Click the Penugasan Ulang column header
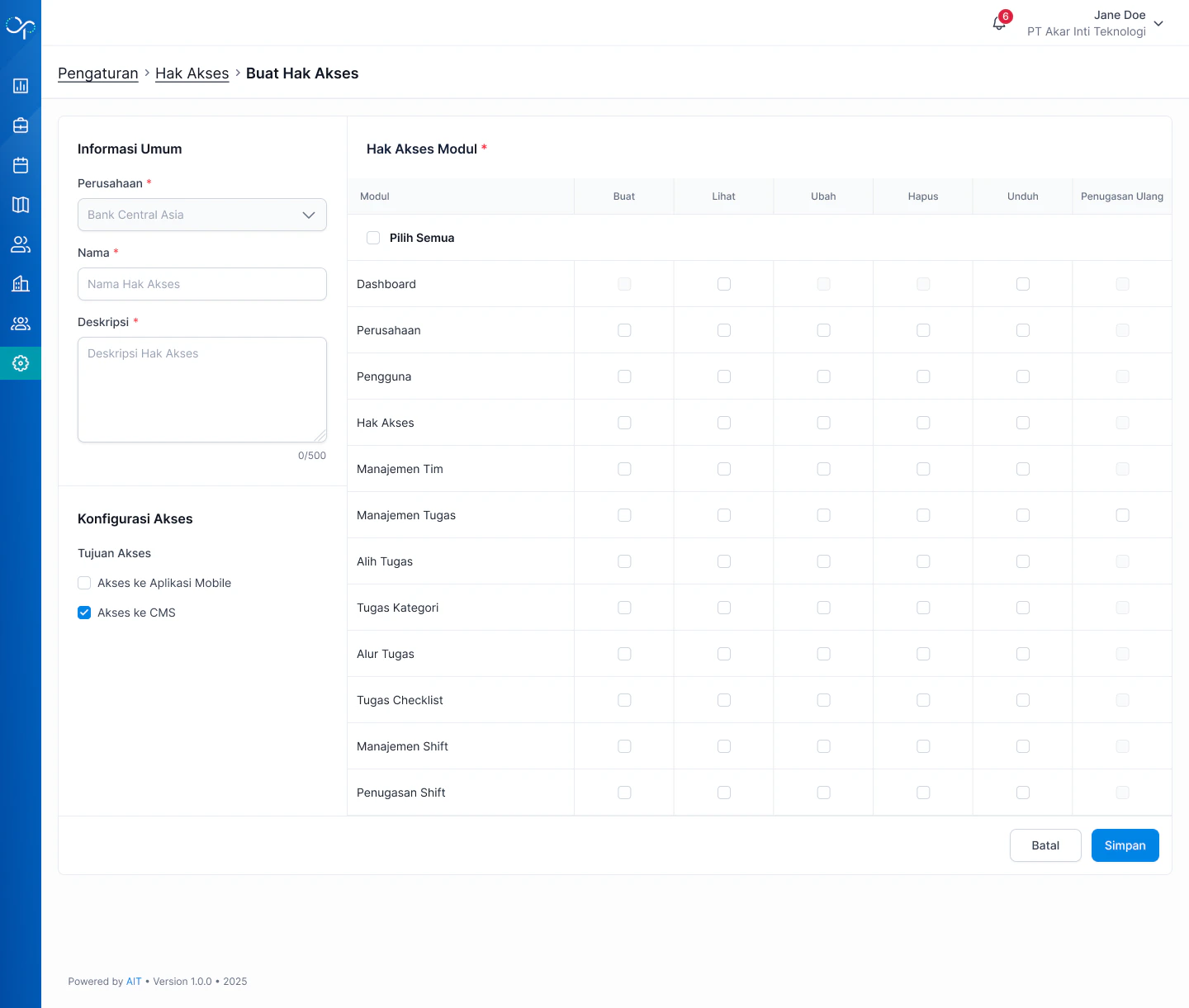Screen dimensions: 1189x1008 coord(1122,196)
